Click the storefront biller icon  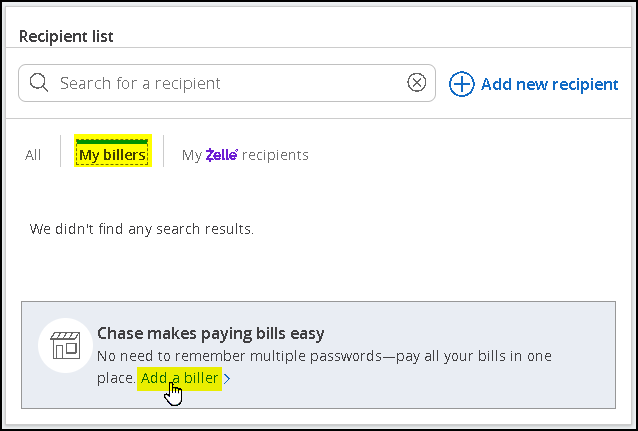click(65, 346)
